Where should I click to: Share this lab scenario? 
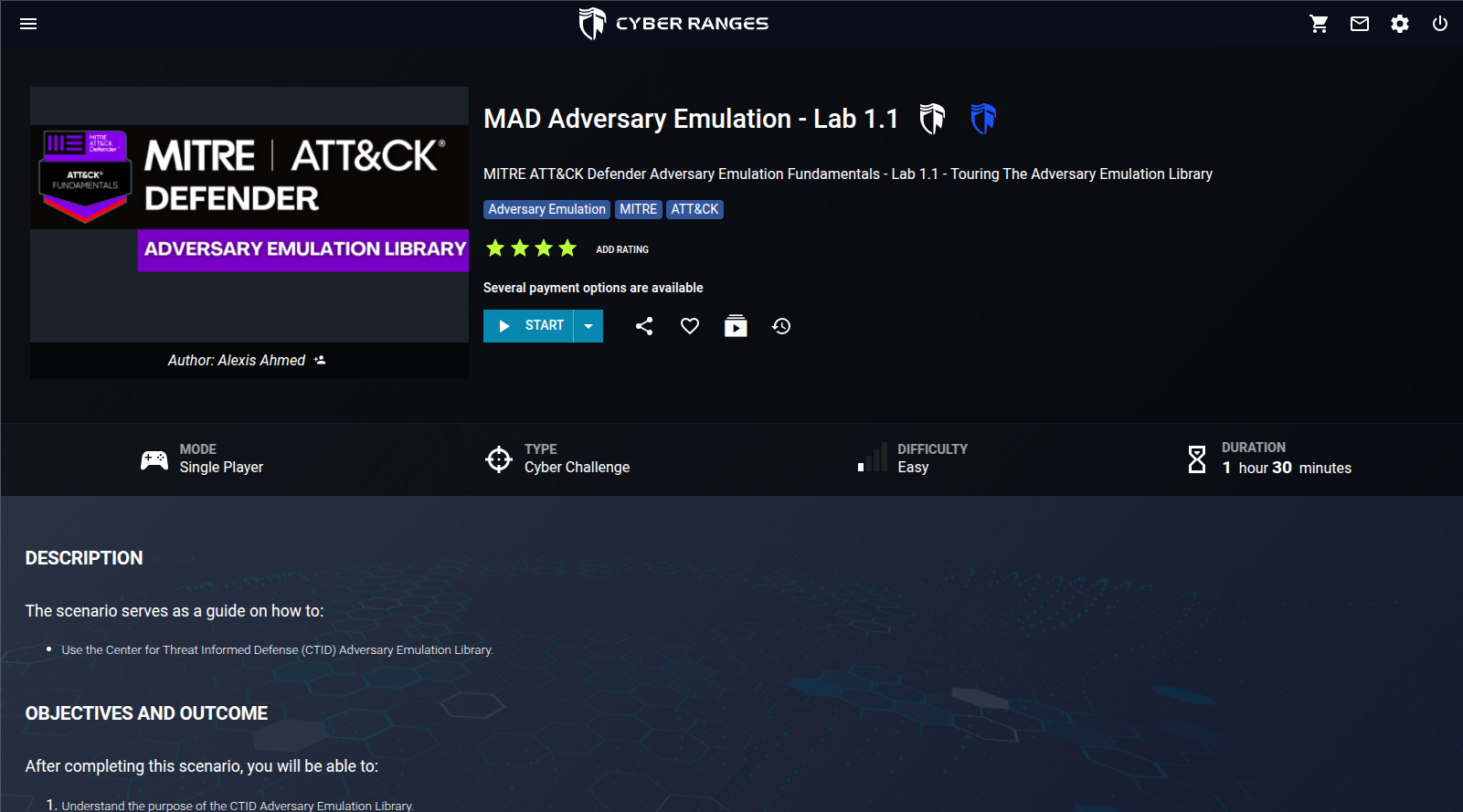(644, 326)
